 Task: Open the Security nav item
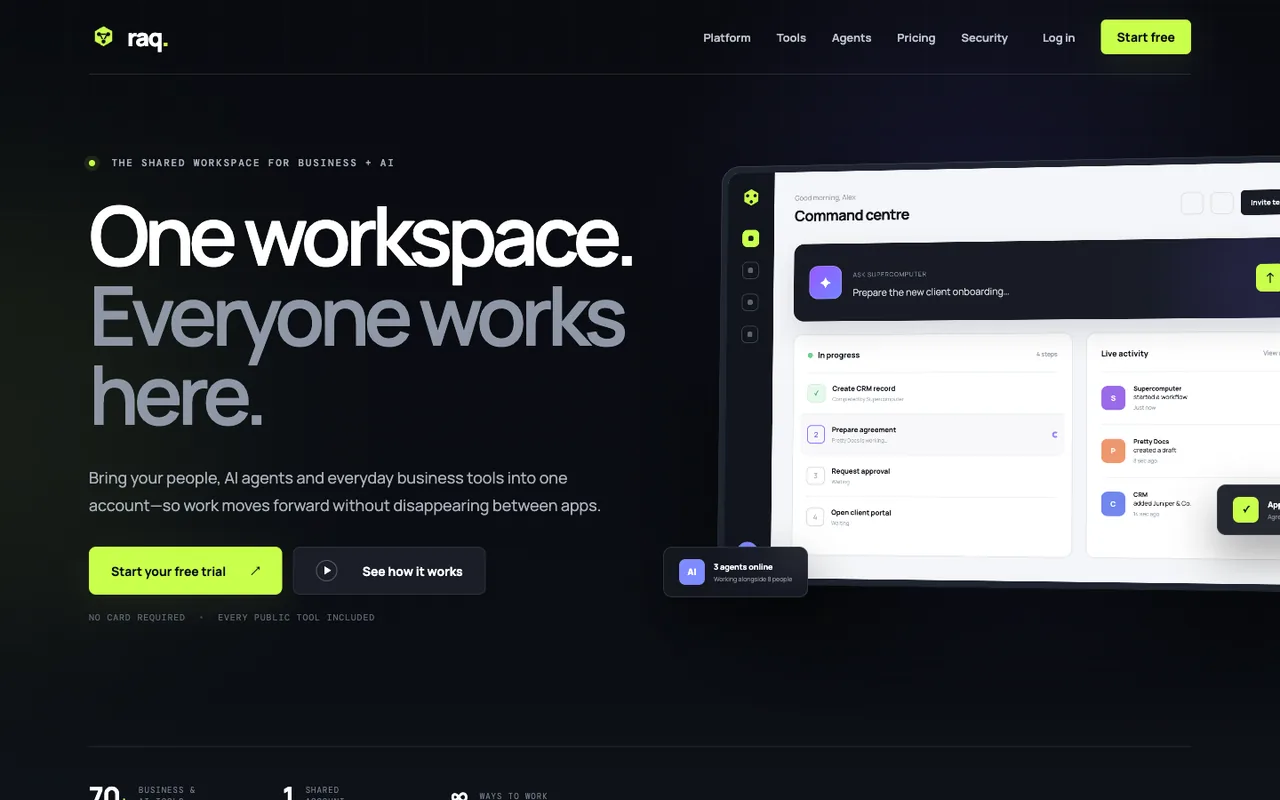(984, 38)
